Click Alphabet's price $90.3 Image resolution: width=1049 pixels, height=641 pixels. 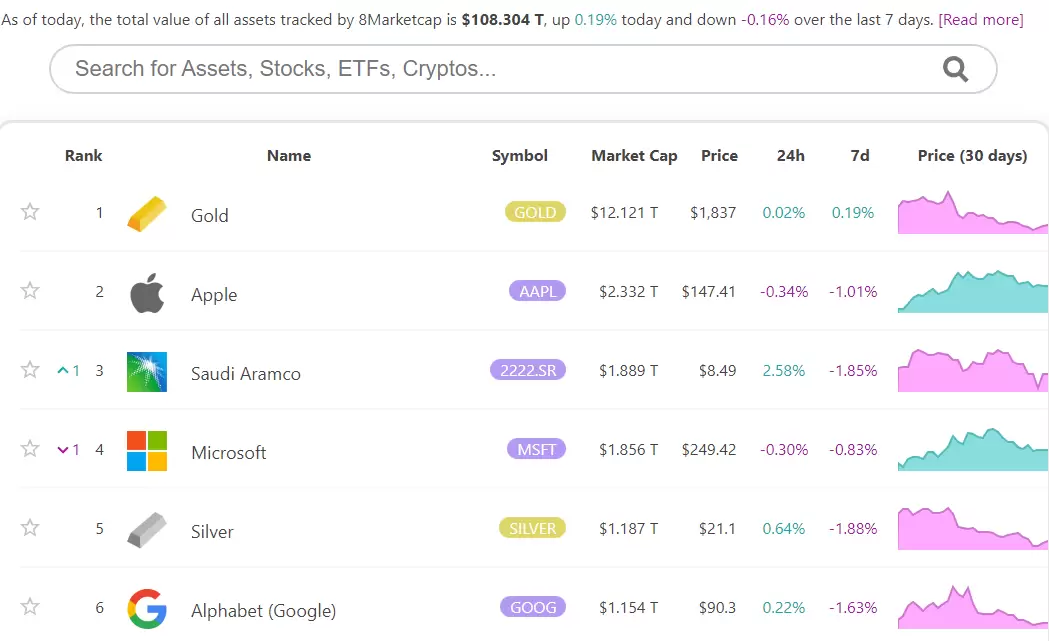click(717, 608)
